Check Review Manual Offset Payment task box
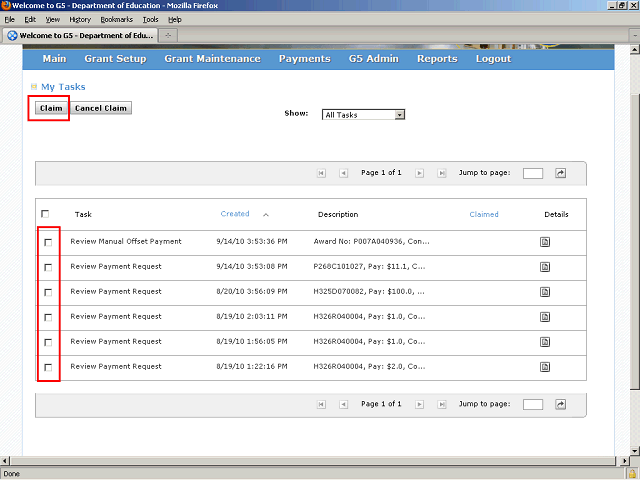This screenshot has width=640, height=480. point(48,242)
